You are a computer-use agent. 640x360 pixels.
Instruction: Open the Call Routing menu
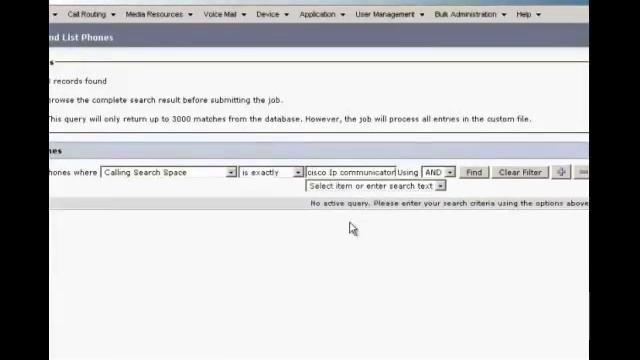pyautogui.click(x=91, y=14)
